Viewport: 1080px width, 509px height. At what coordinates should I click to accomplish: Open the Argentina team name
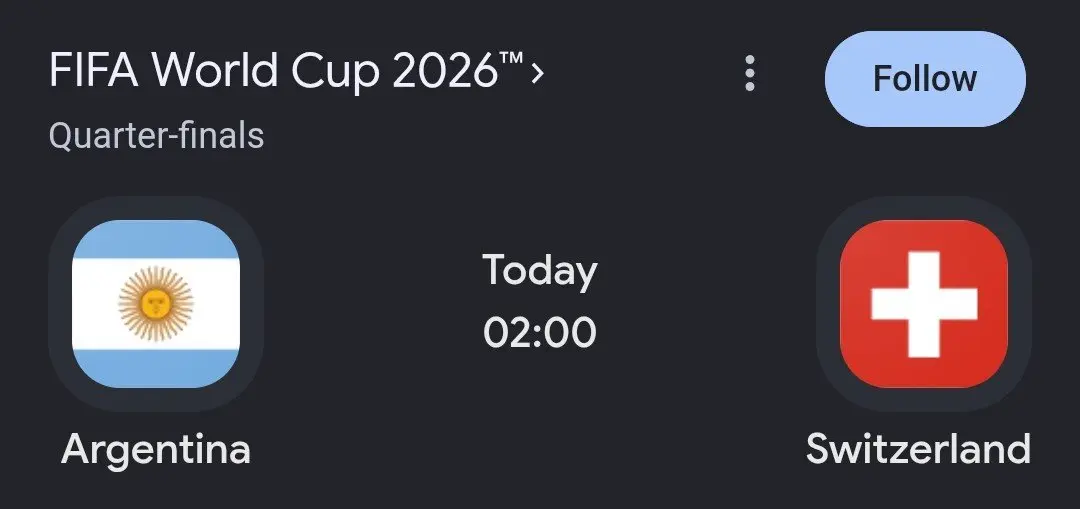pos(156,449)
